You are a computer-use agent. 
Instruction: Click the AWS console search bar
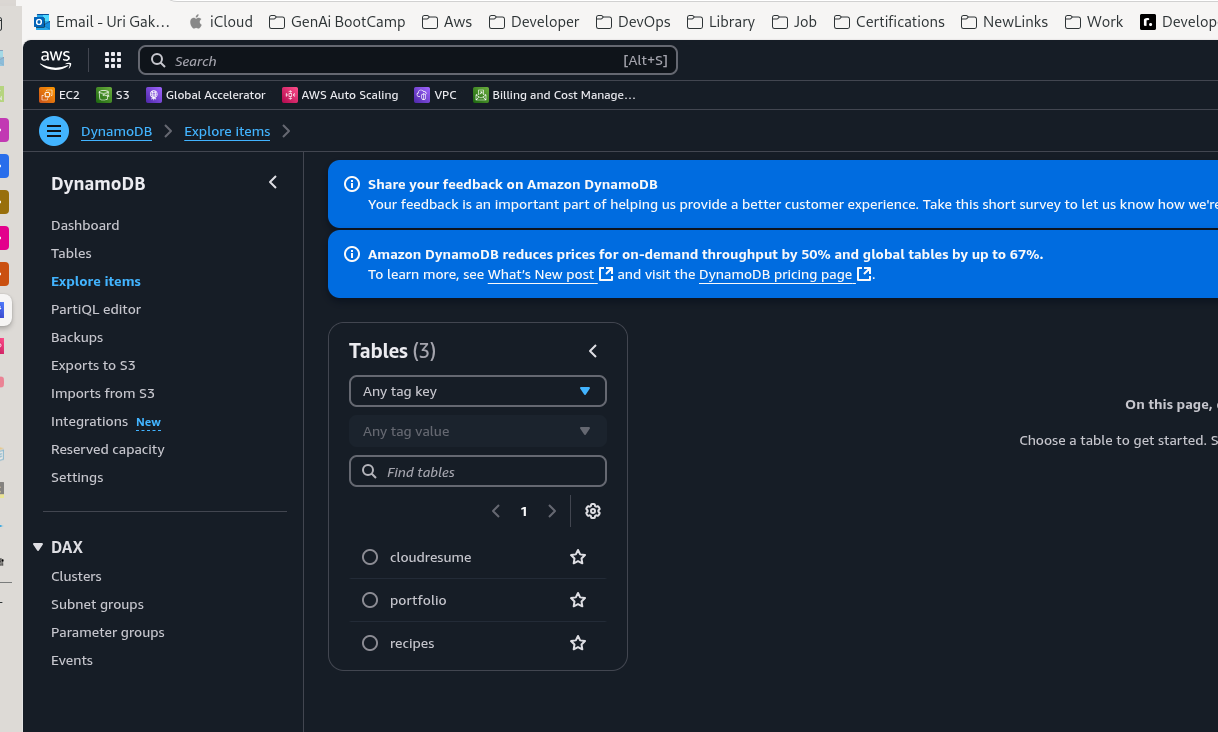[x=408, y=60]
